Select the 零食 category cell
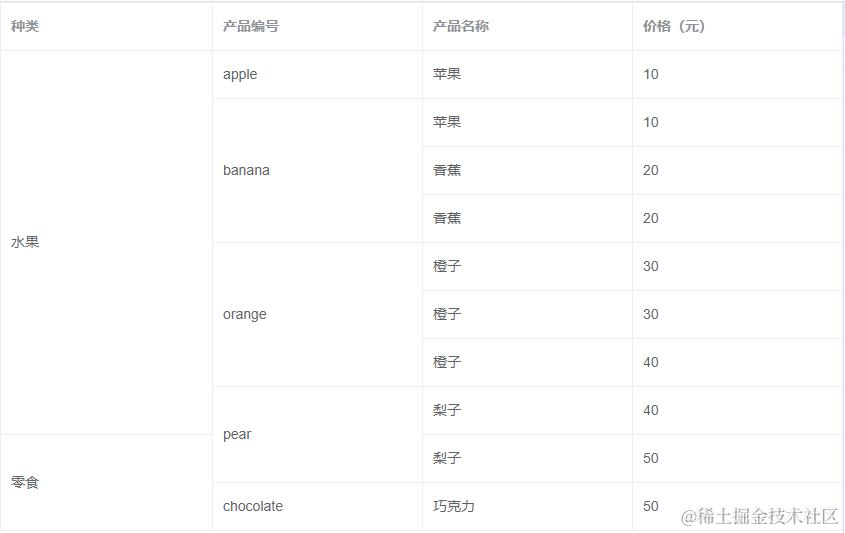 pyautogui.click(x=25, y=482)
